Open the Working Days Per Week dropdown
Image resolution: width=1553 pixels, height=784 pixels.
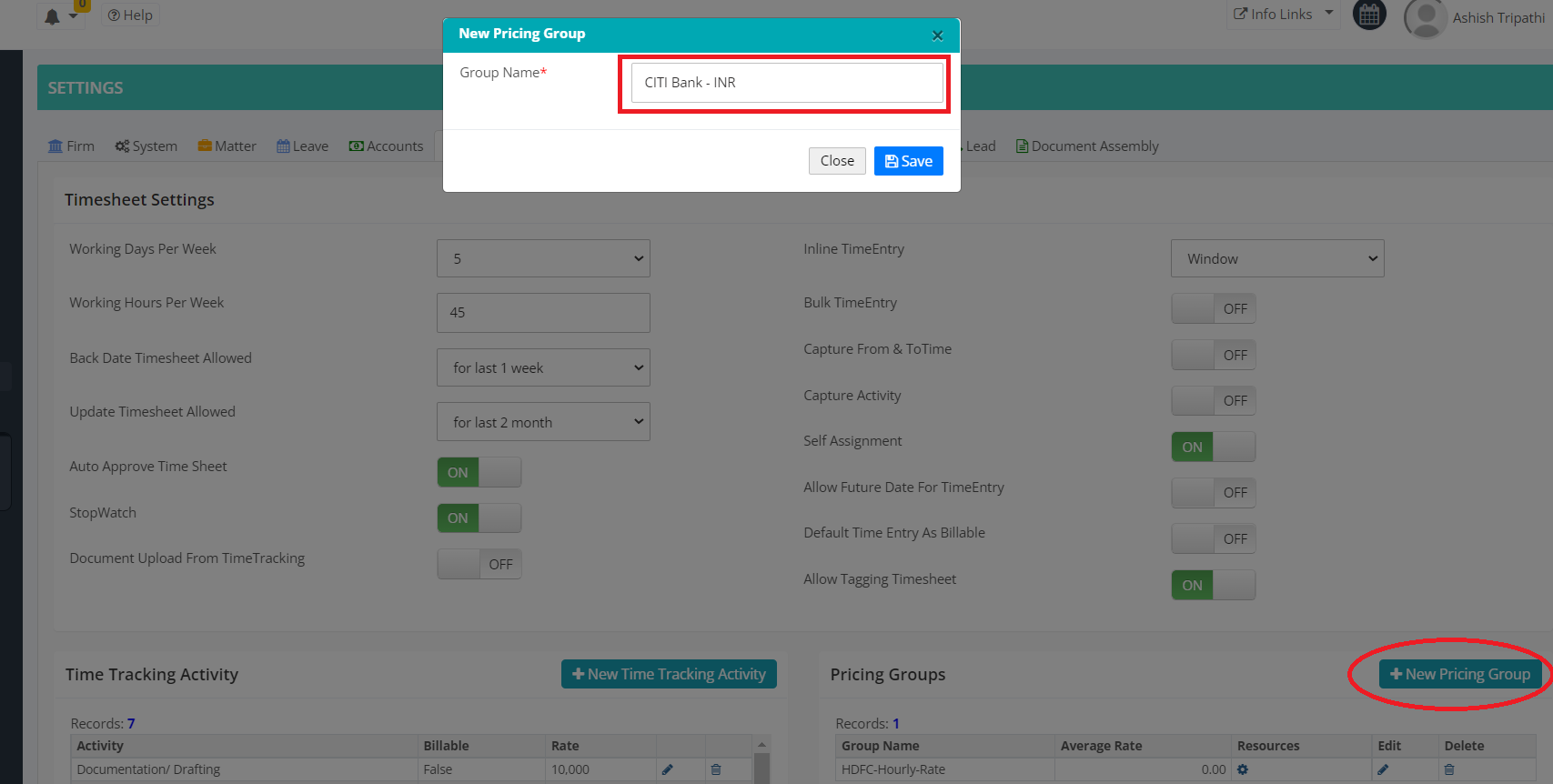click(x=543, y=259)
